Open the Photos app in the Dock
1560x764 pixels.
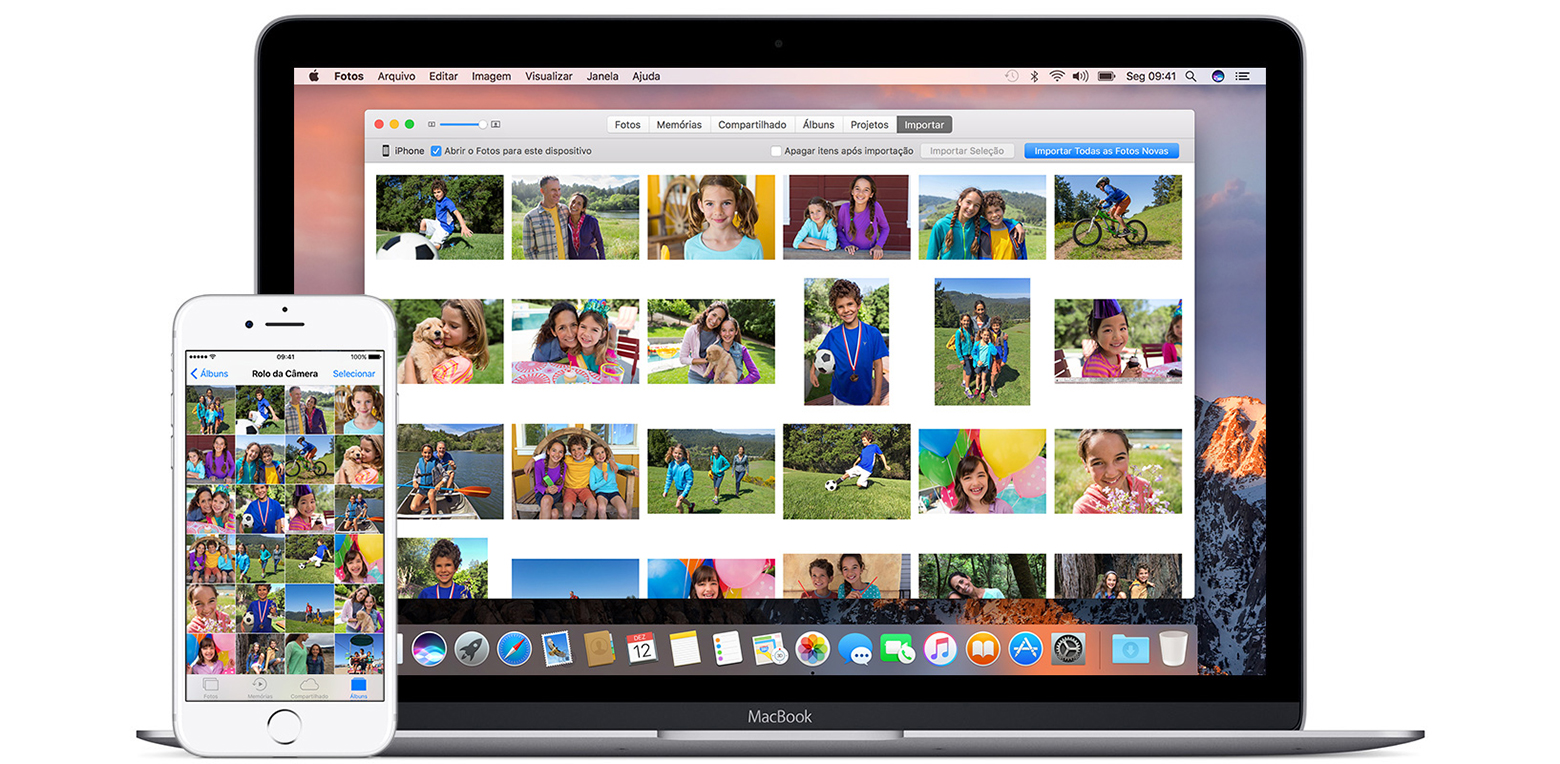(x=812, y=649)
